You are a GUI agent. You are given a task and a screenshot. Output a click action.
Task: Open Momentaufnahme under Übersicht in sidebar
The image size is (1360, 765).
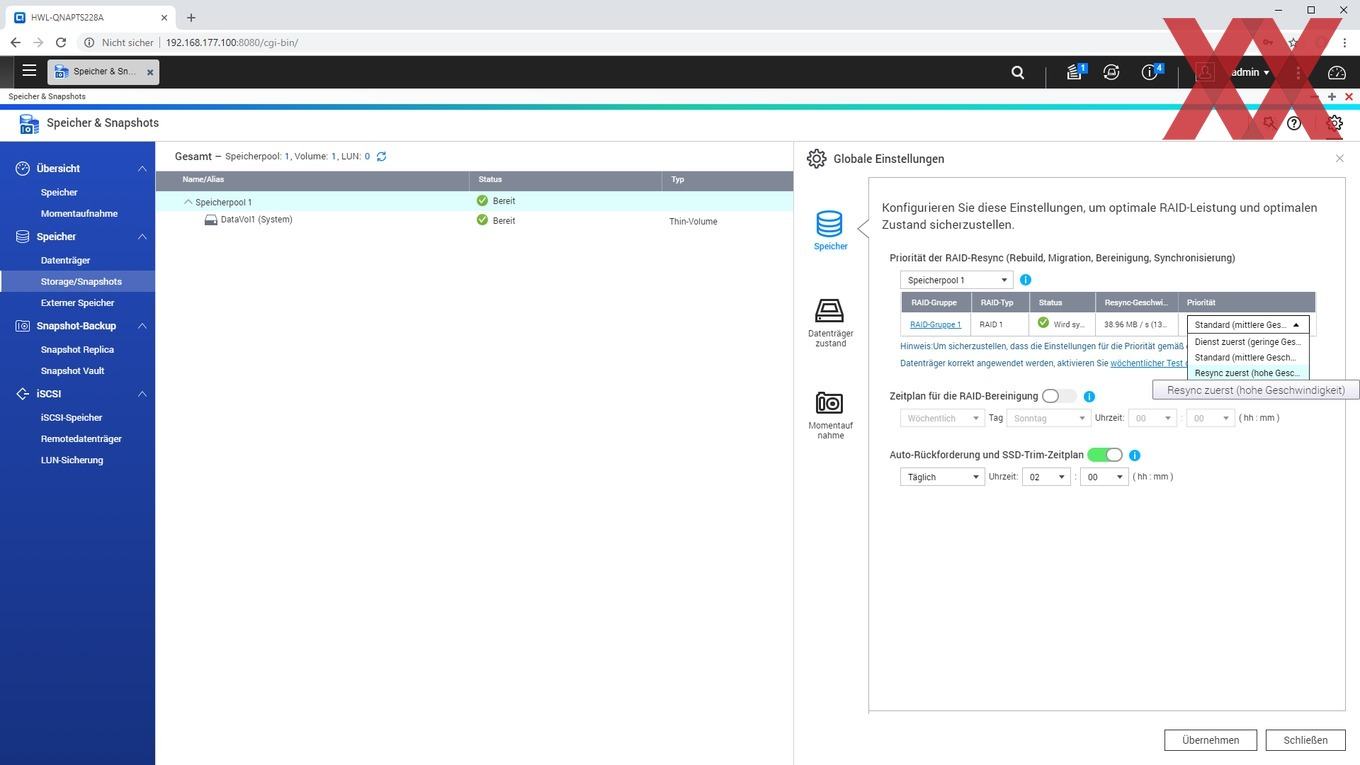(79, 214)
